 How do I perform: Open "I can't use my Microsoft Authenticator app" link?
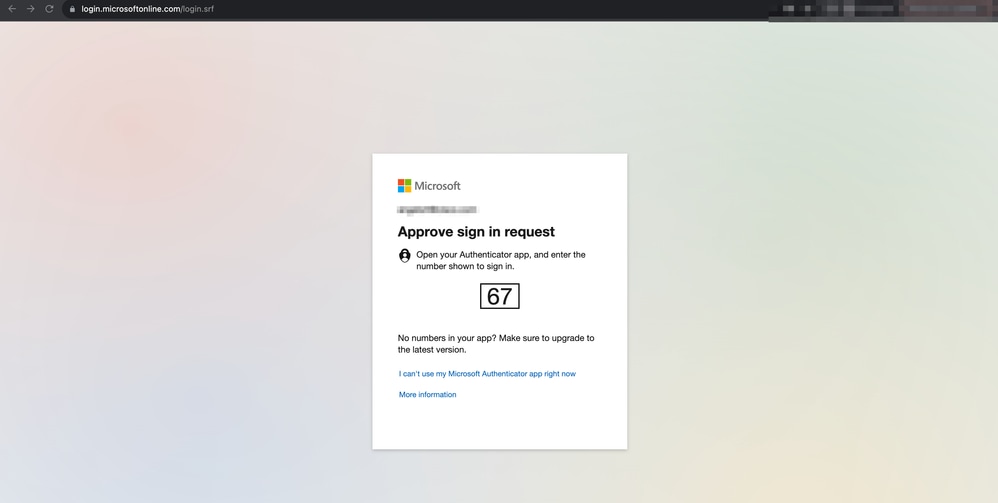(487, 374)
